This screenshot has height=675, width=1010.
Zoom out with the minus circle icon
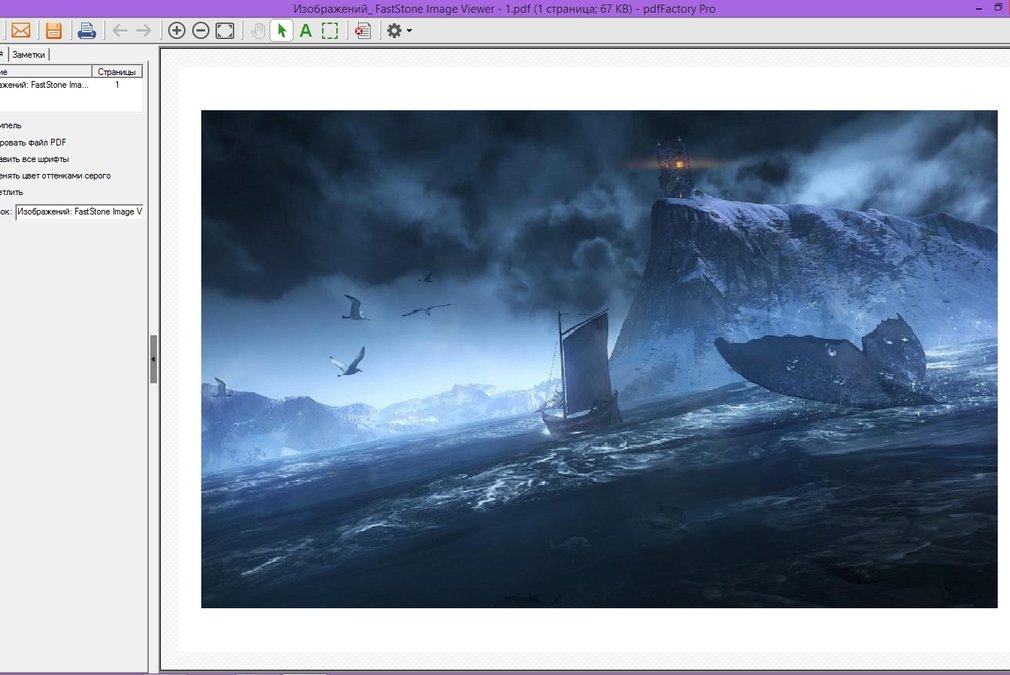[x=200, y=30]
